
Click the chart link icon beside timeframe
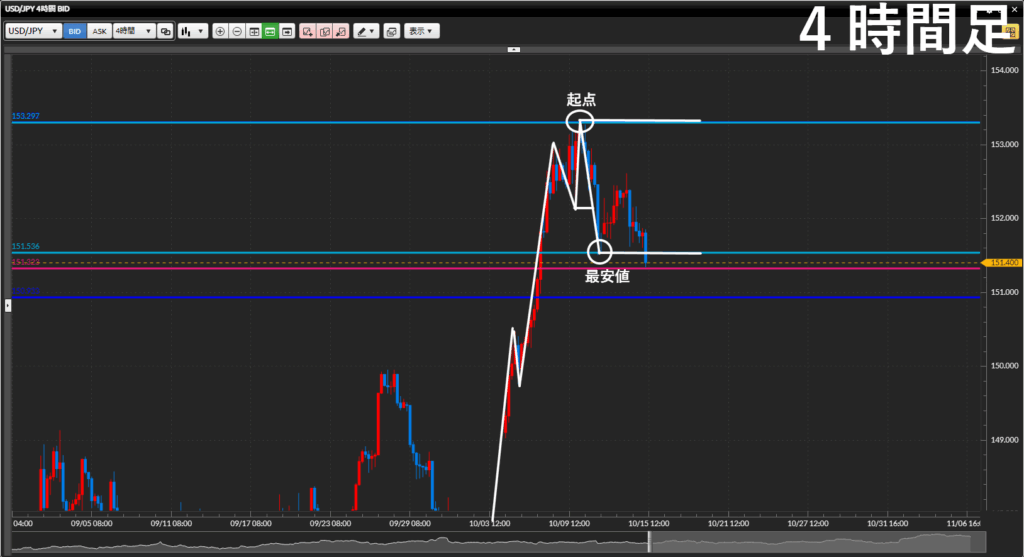(x=166, y=31)
